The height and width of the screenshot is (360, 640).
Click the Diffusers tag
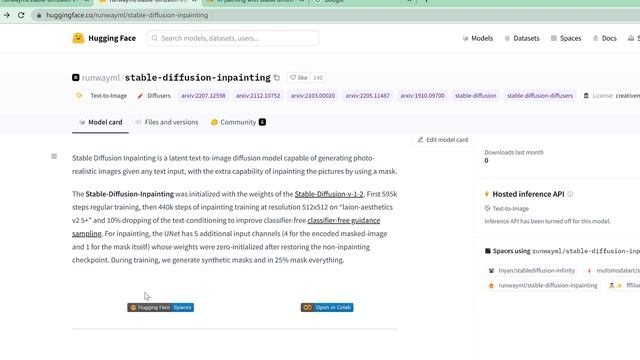point(154,96)
